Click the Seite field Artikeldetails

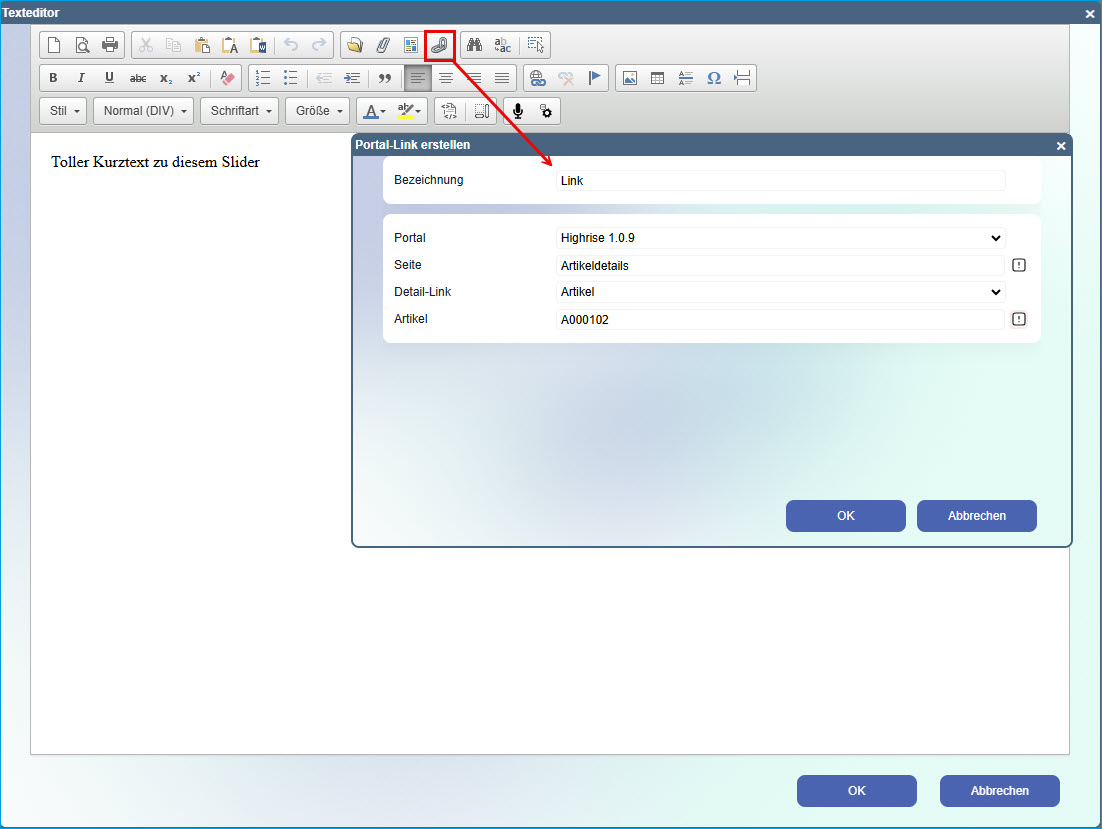click(780, 266)
